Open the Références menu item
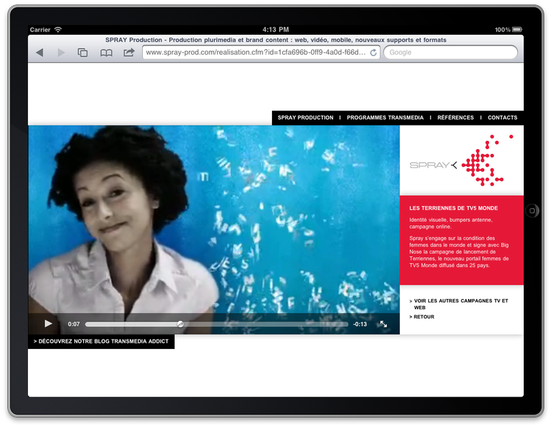Screen dimensions: 550x426 pos(455,118)
